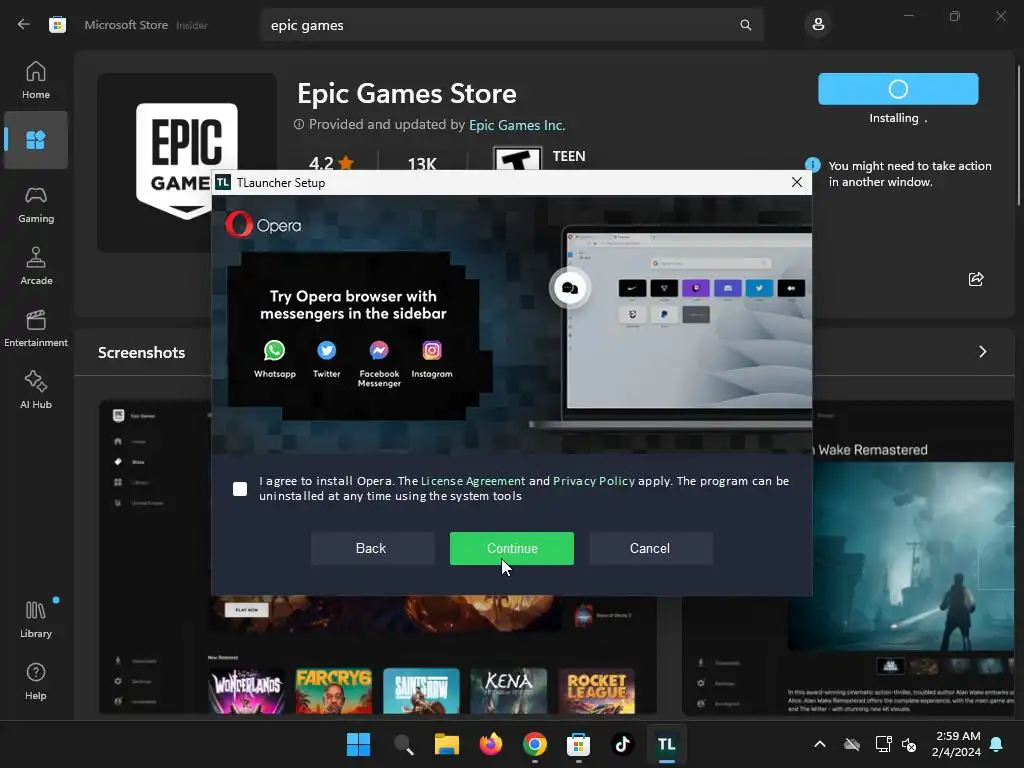Click the Facebook Messenger icon in Opera ad
Viewport: 1024px width, 768px height.
coord(379,351)
